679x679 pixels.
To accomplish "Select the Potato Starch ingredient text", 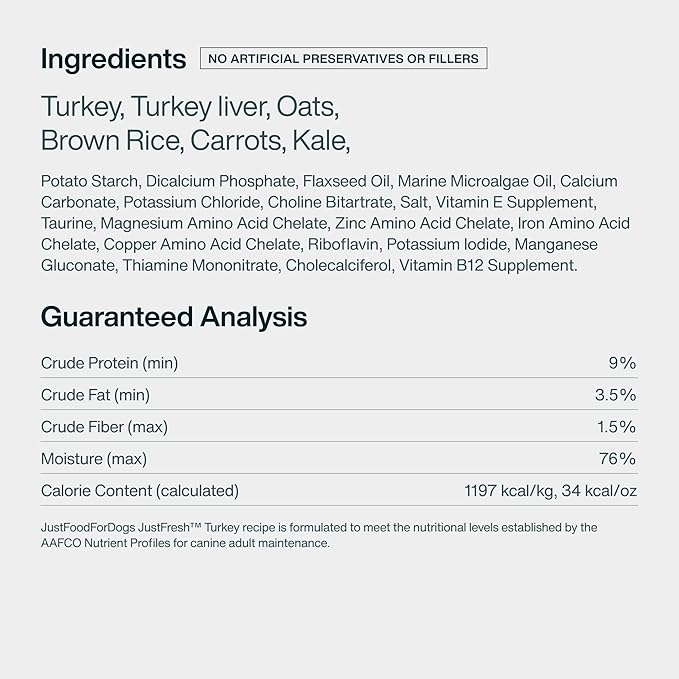I will pyautogui.click(x=90, y=181).
